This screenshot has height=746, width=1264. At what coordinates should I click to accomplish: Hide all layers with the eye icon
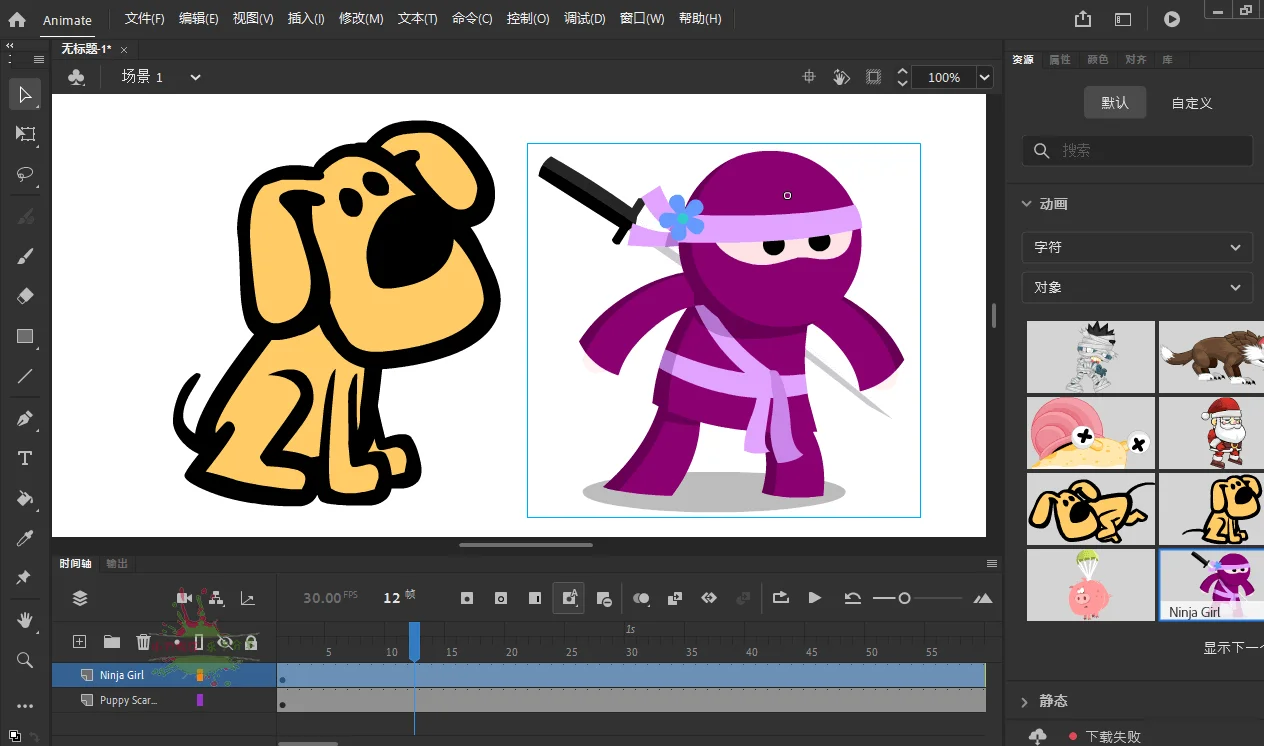227,641
